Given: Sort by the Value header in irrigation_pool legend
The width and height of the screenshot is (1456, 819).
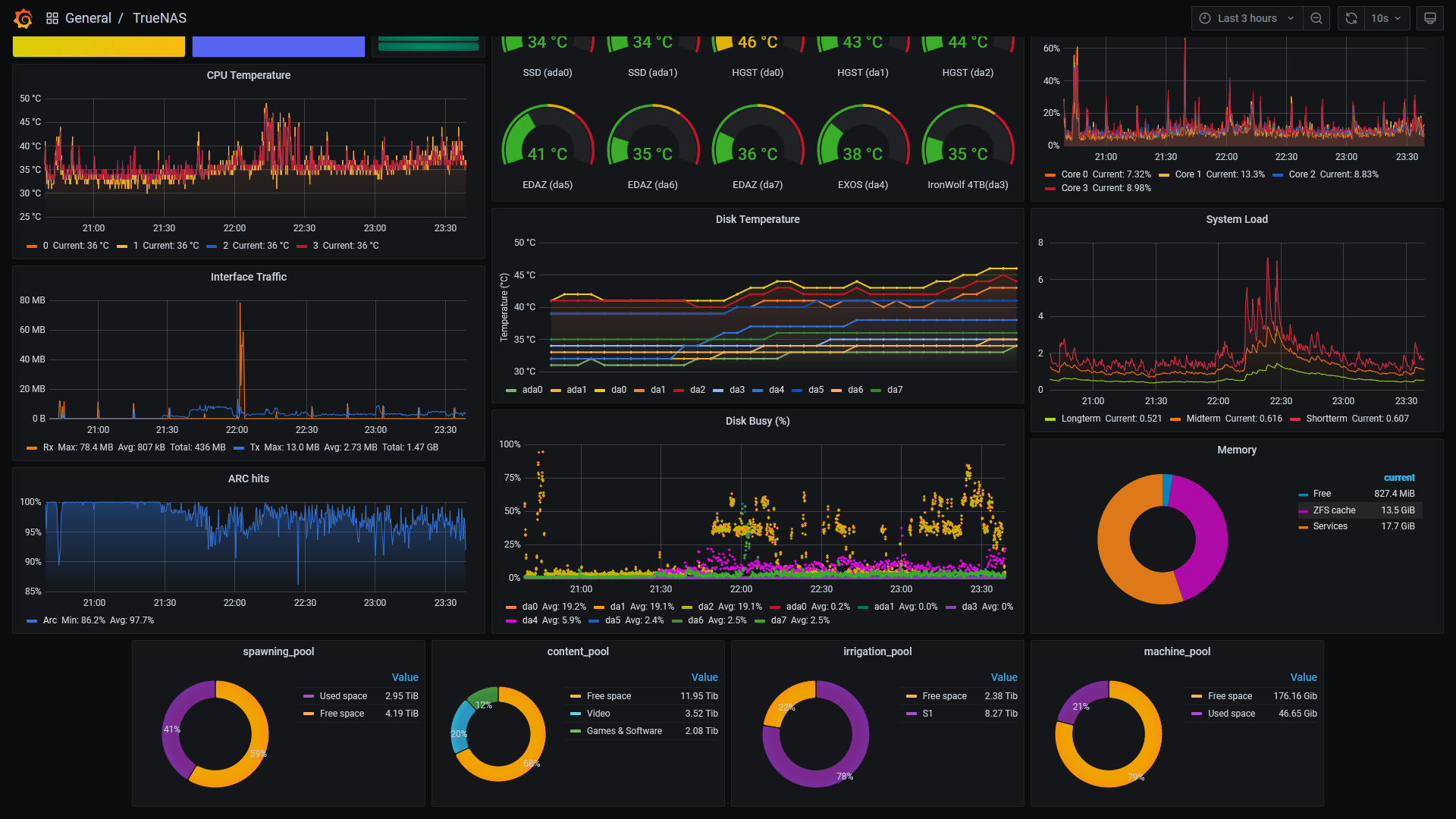Looking at the screenshot, I should 1004,677.
